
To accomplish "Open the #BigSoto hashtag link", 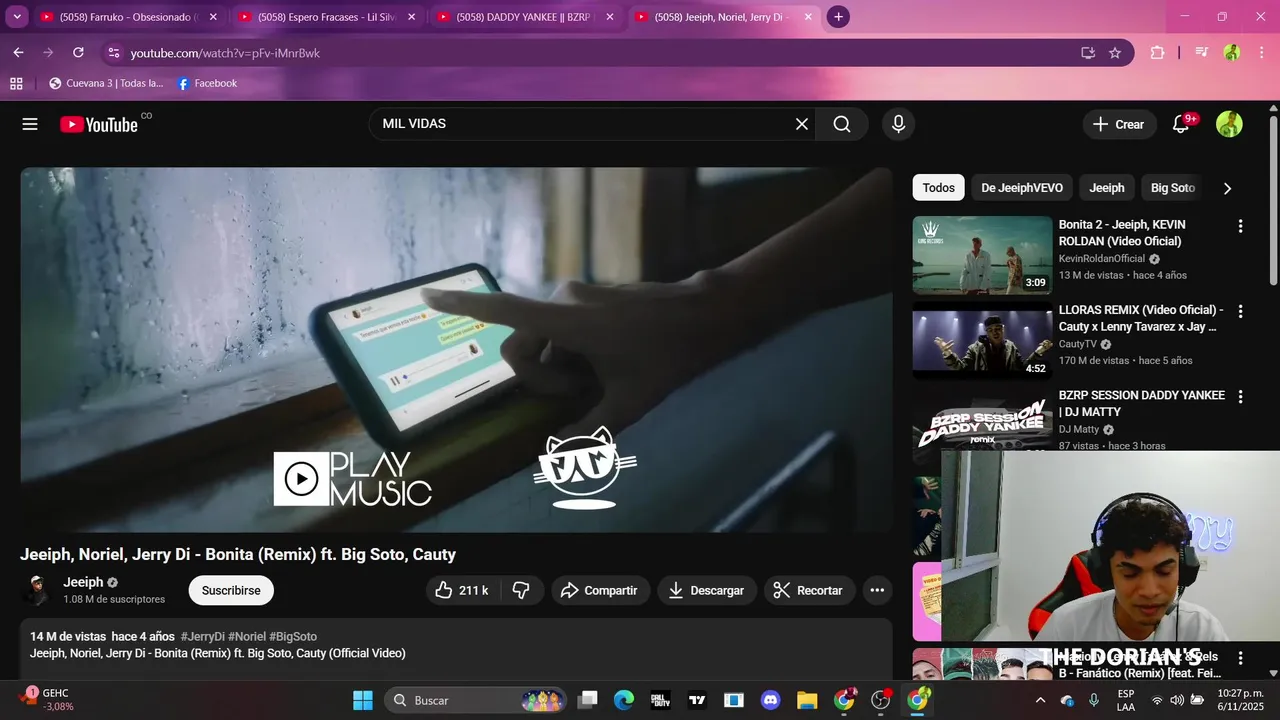I will (293, 636).
